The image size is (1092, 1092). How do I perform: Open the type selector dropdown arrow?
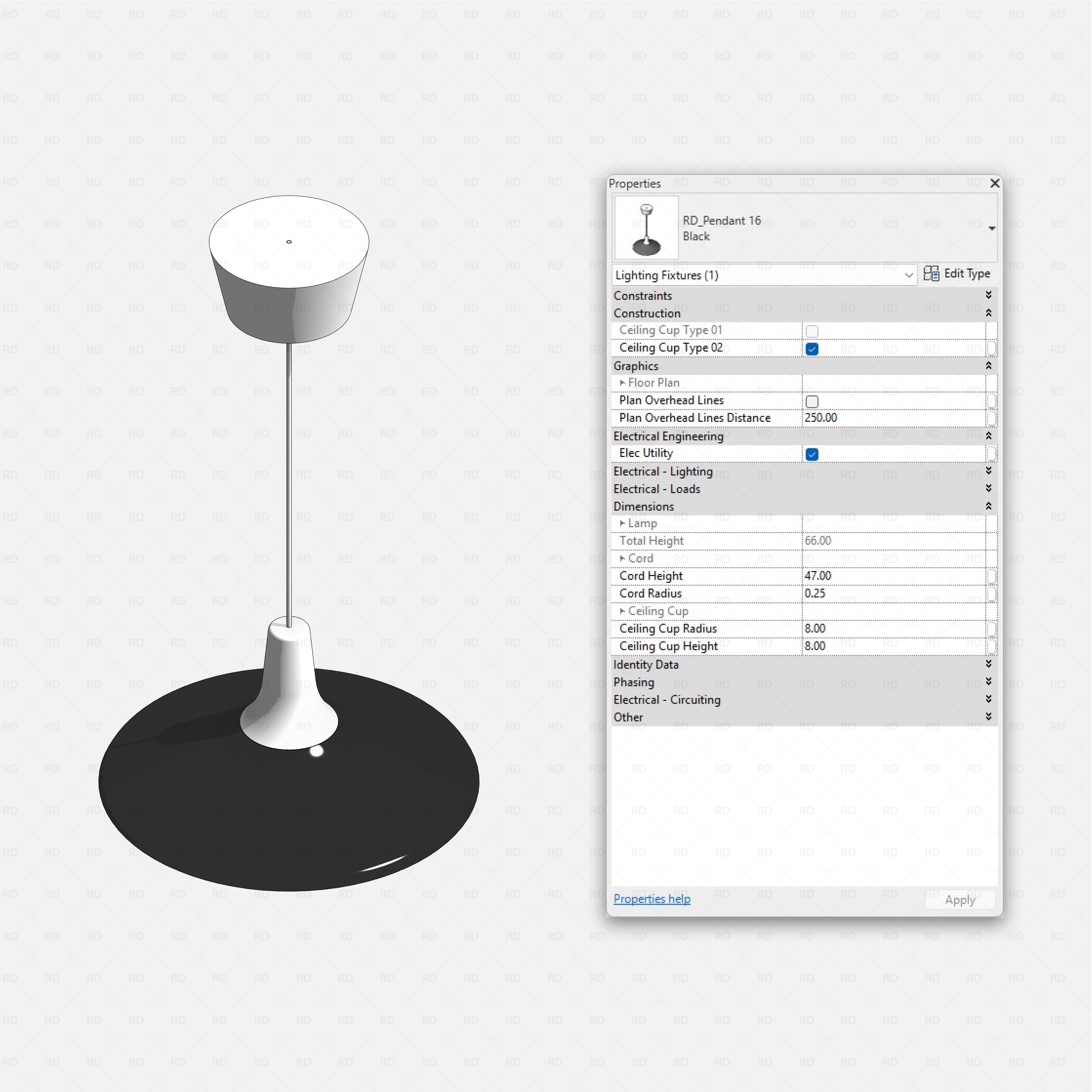click(991, 228)
